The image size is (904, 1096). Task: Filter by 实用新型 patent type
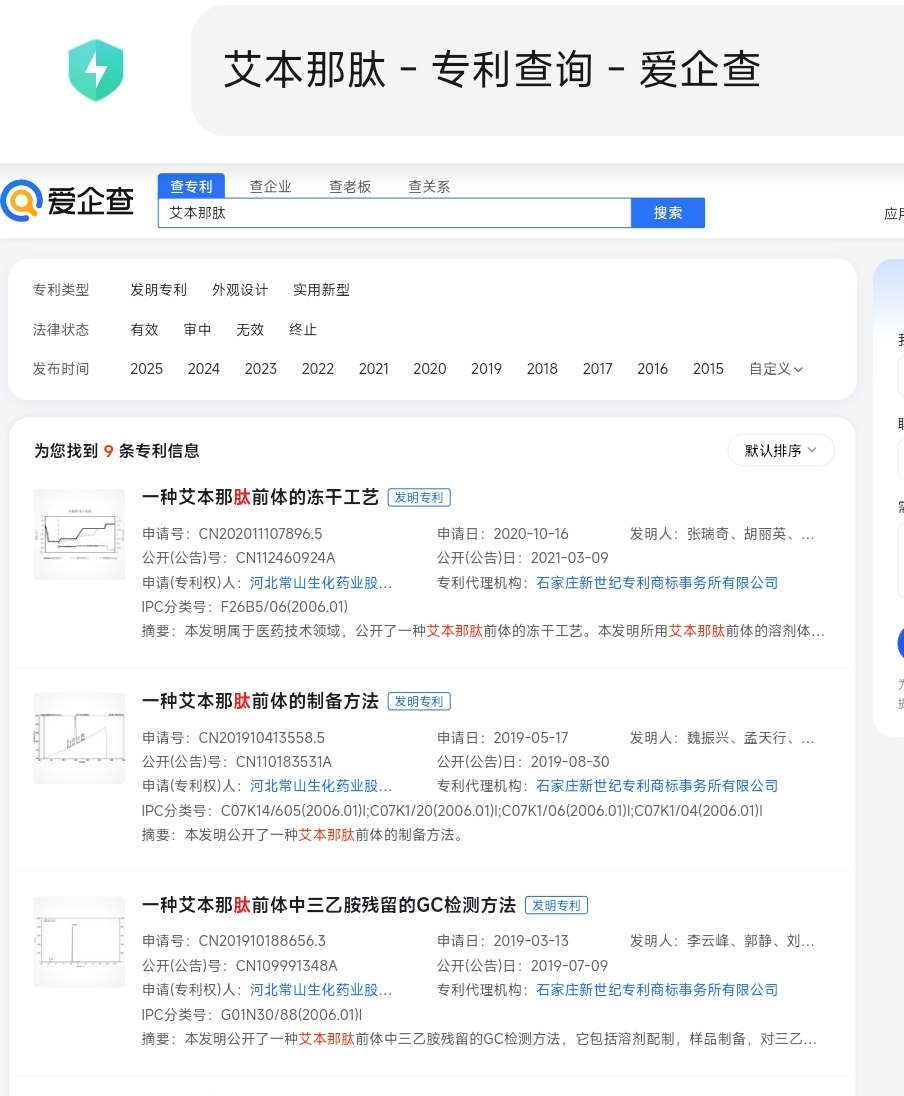(322, 289)
